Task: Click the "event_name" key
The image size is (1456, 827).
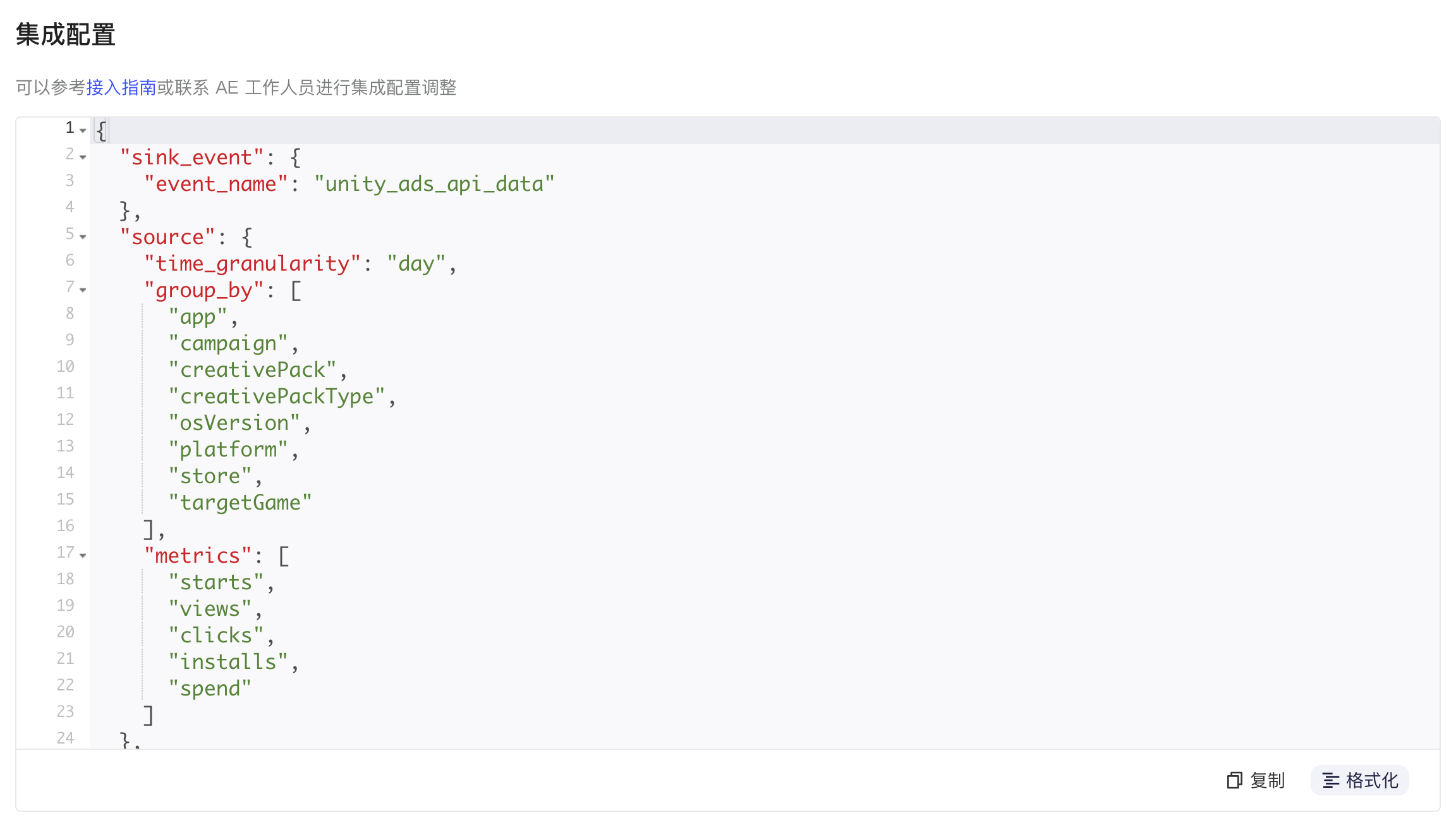Action: click(216, 184)
